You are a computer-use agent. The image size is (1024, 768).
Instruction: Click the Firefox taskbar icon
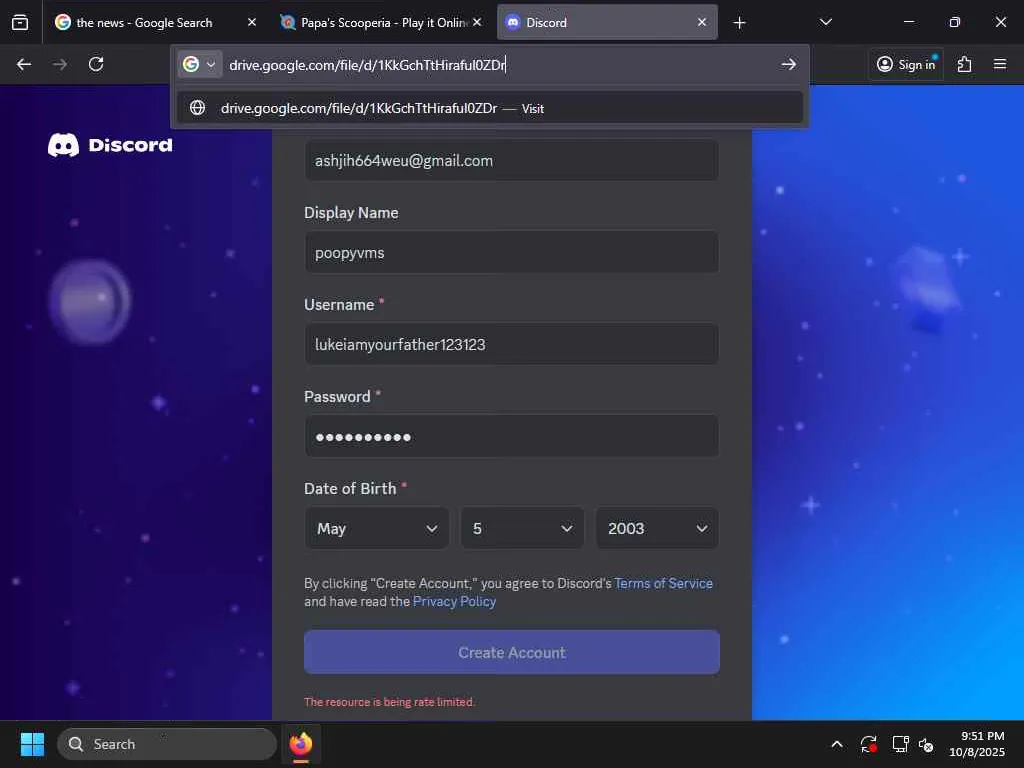[301, 744]
